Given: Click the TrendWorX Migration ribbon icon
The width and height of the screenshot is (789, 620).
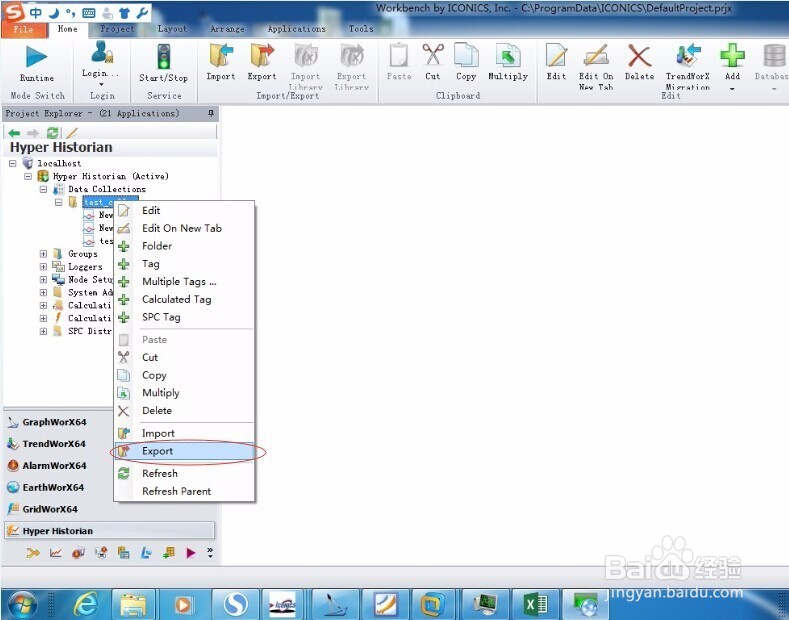Looking at the screenshot, I should (x=688, y=55).
